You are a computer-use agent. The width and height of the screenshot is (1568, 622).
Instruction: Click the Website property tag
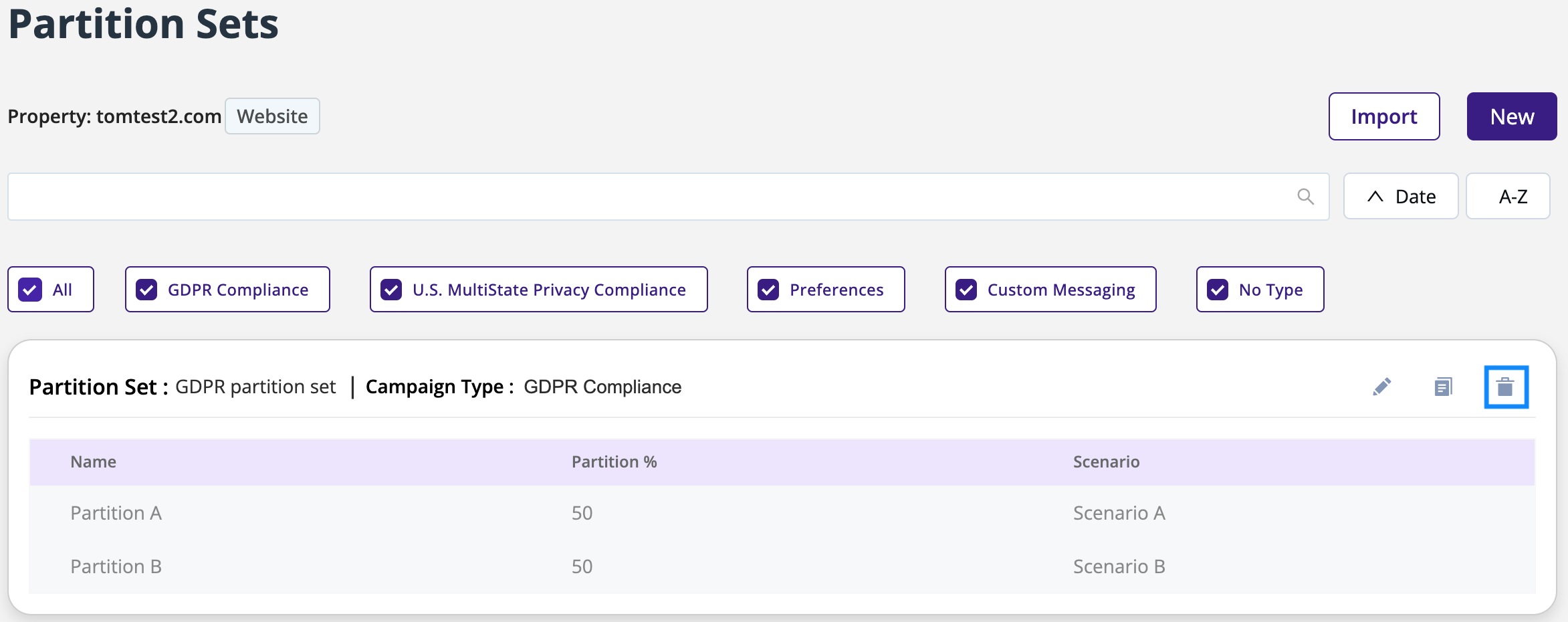272,116
